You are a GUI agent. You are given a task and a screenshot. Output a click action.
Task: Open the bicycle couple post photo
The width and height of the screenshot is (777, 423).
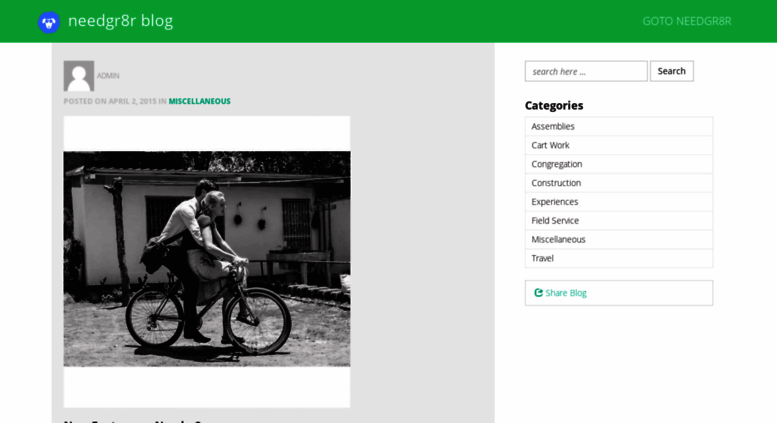coord(207,262)
